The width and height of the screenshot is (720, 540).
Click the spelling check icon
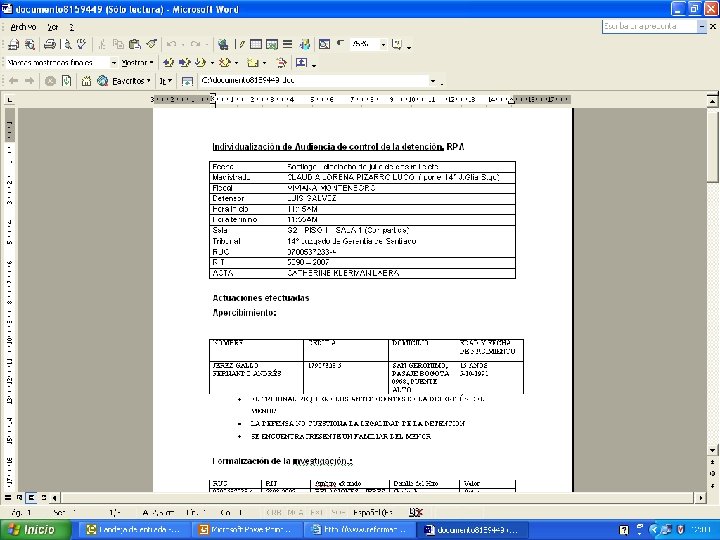click(x=81, y=44)
